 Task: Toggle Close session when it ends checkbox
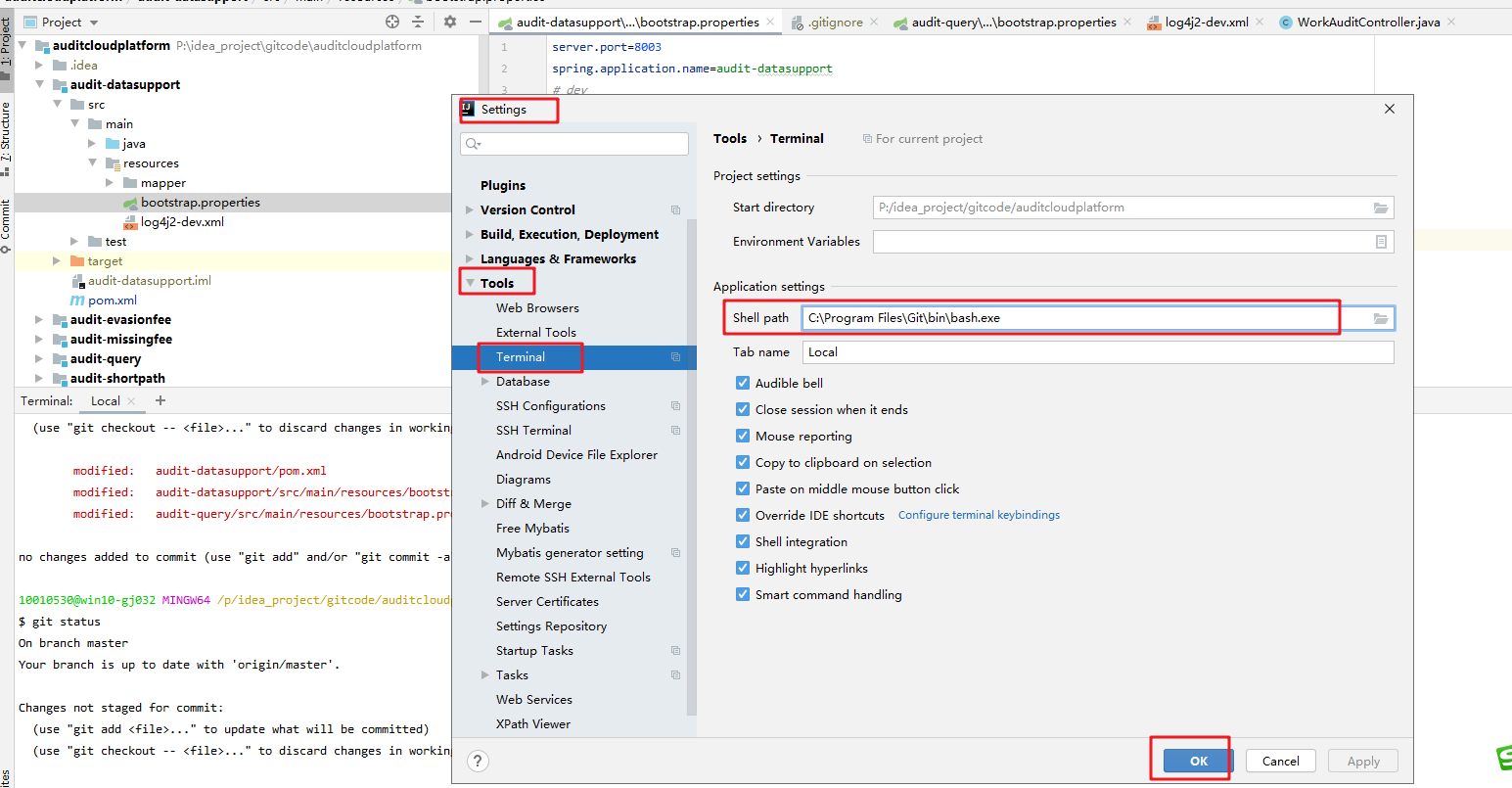pos(742,409)
